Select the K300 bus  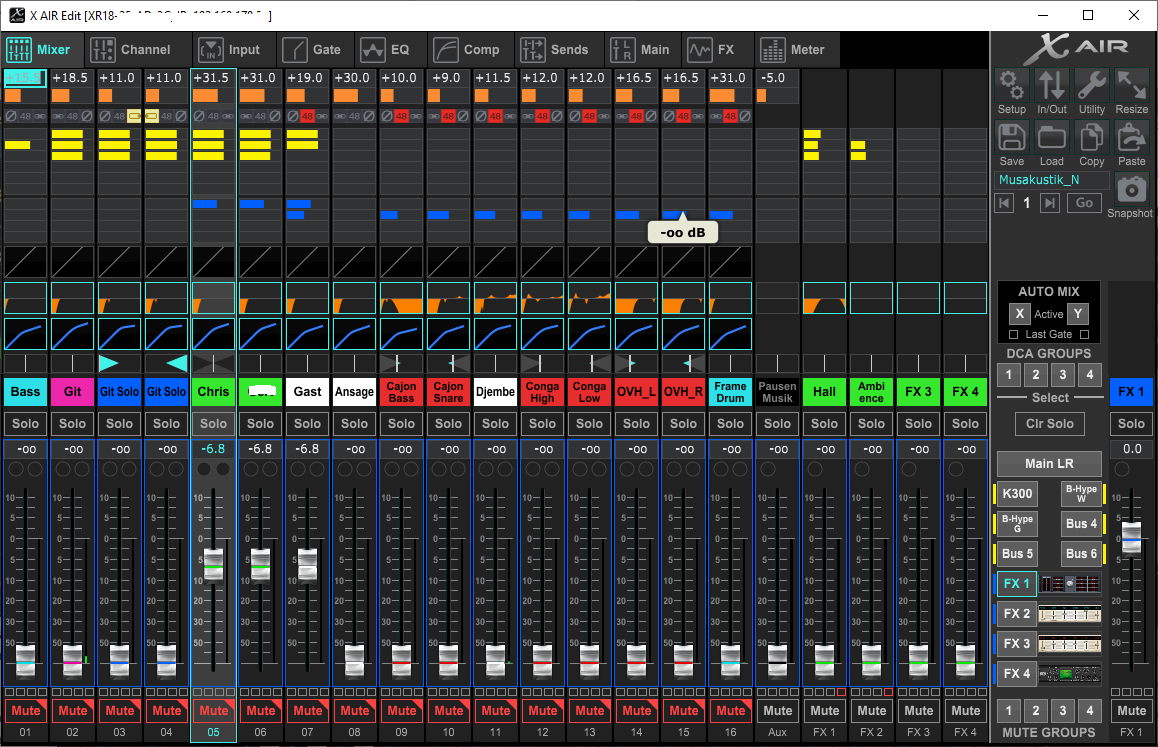point(1017,494)
